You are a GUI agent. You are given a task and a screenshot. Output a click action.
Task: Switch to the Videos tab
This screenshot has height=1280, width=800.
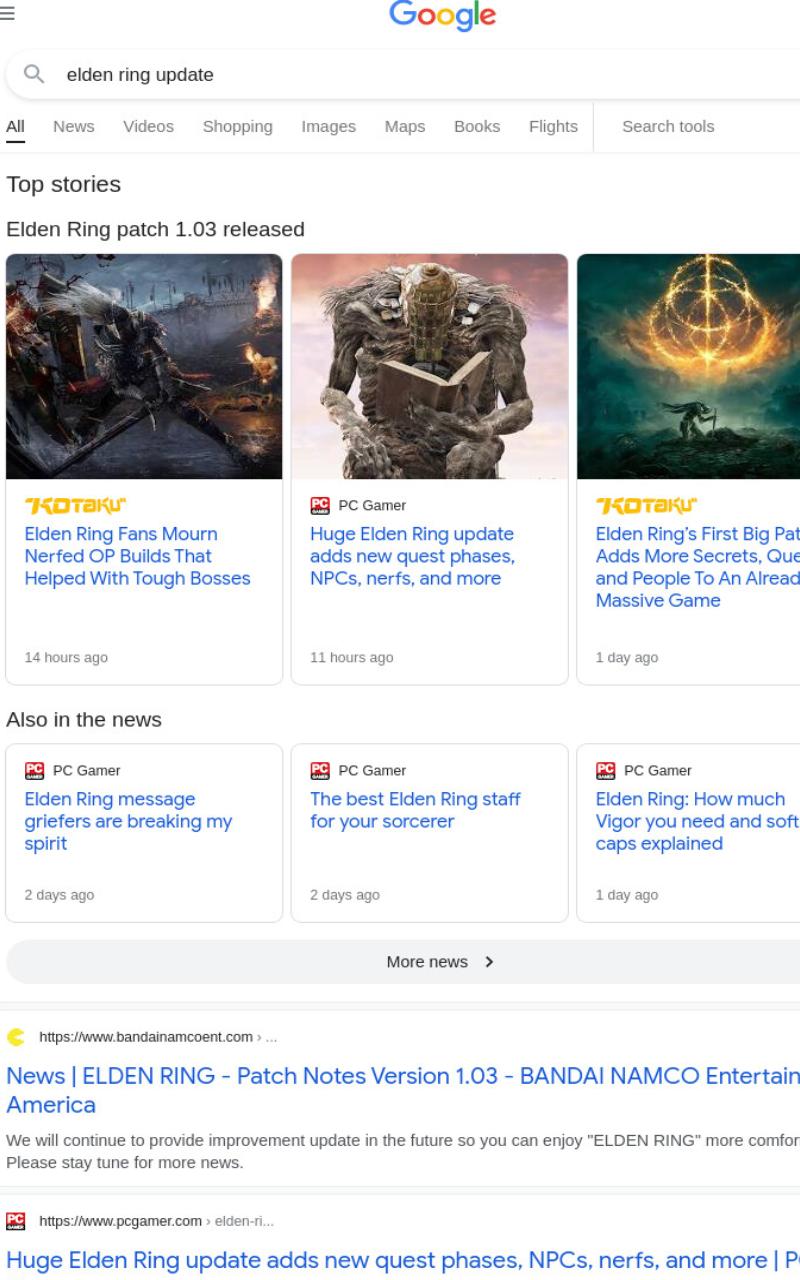click(148, 126)
